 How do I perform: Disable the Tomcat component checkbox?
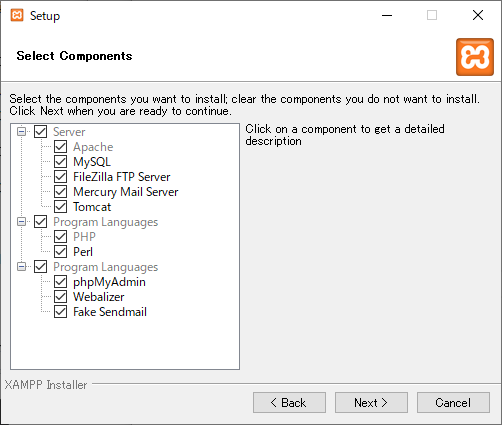pos(60,207)
